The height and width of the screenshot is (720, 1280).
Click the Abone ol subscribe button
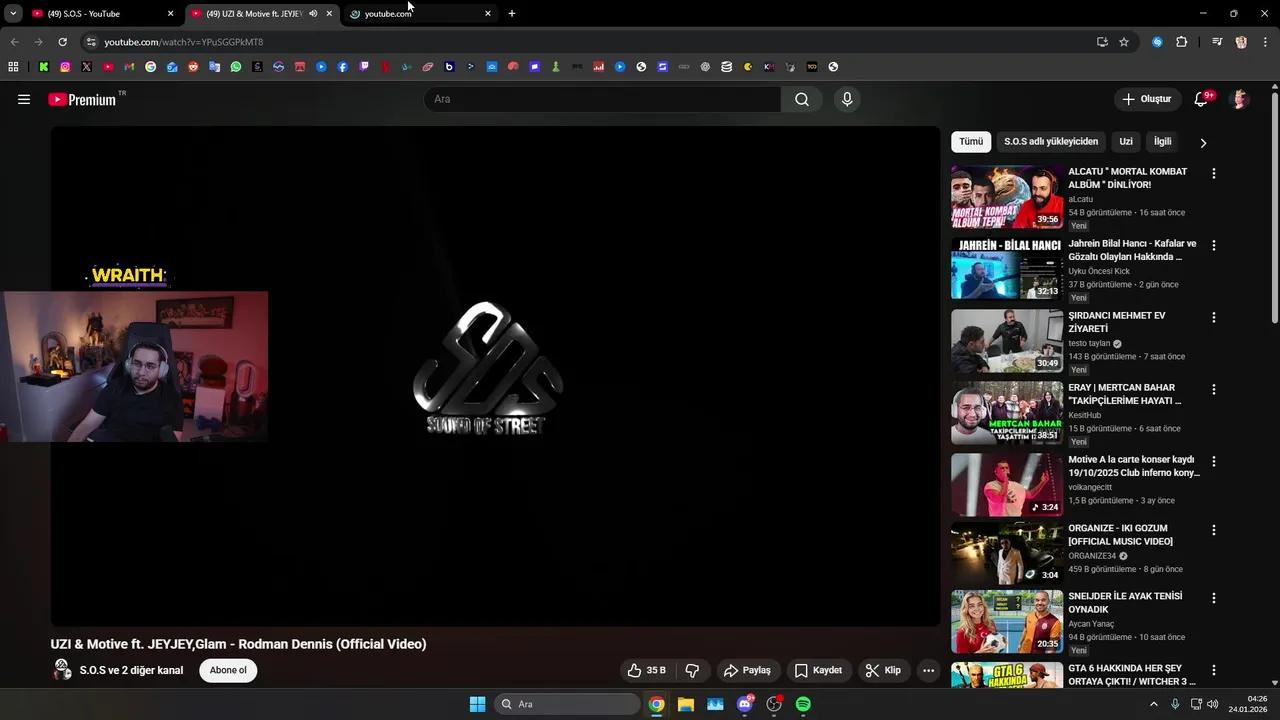[x=227, y=670]
